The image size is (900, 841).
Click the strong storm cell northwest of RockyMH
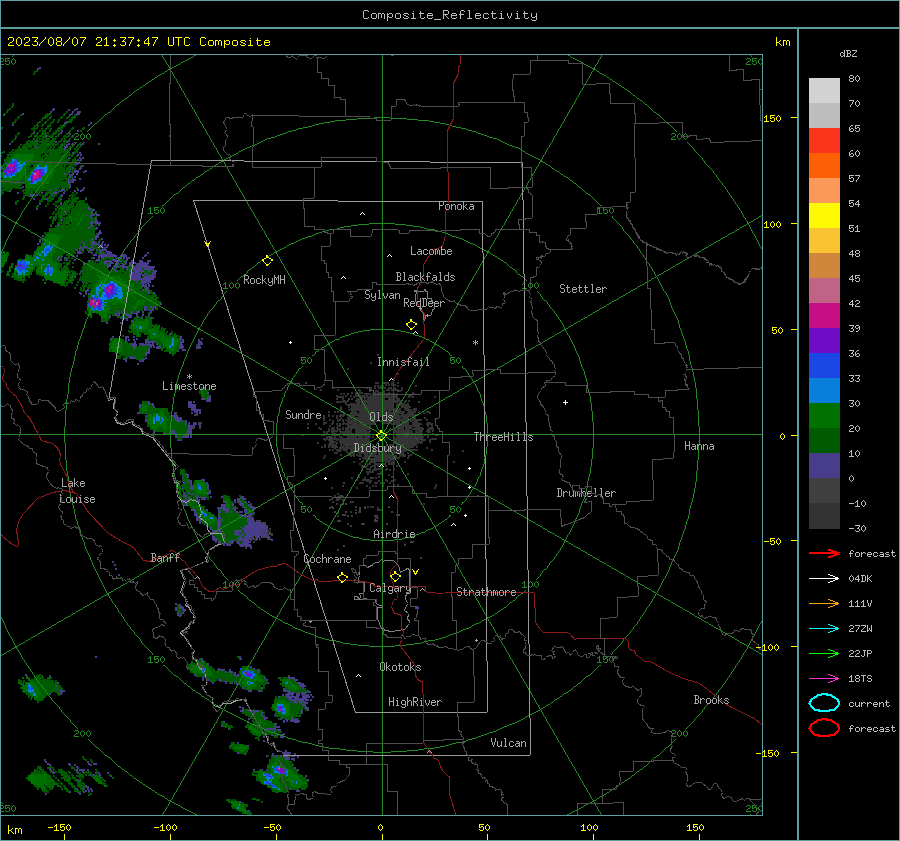pyautogui.click(x=106, y=294)
